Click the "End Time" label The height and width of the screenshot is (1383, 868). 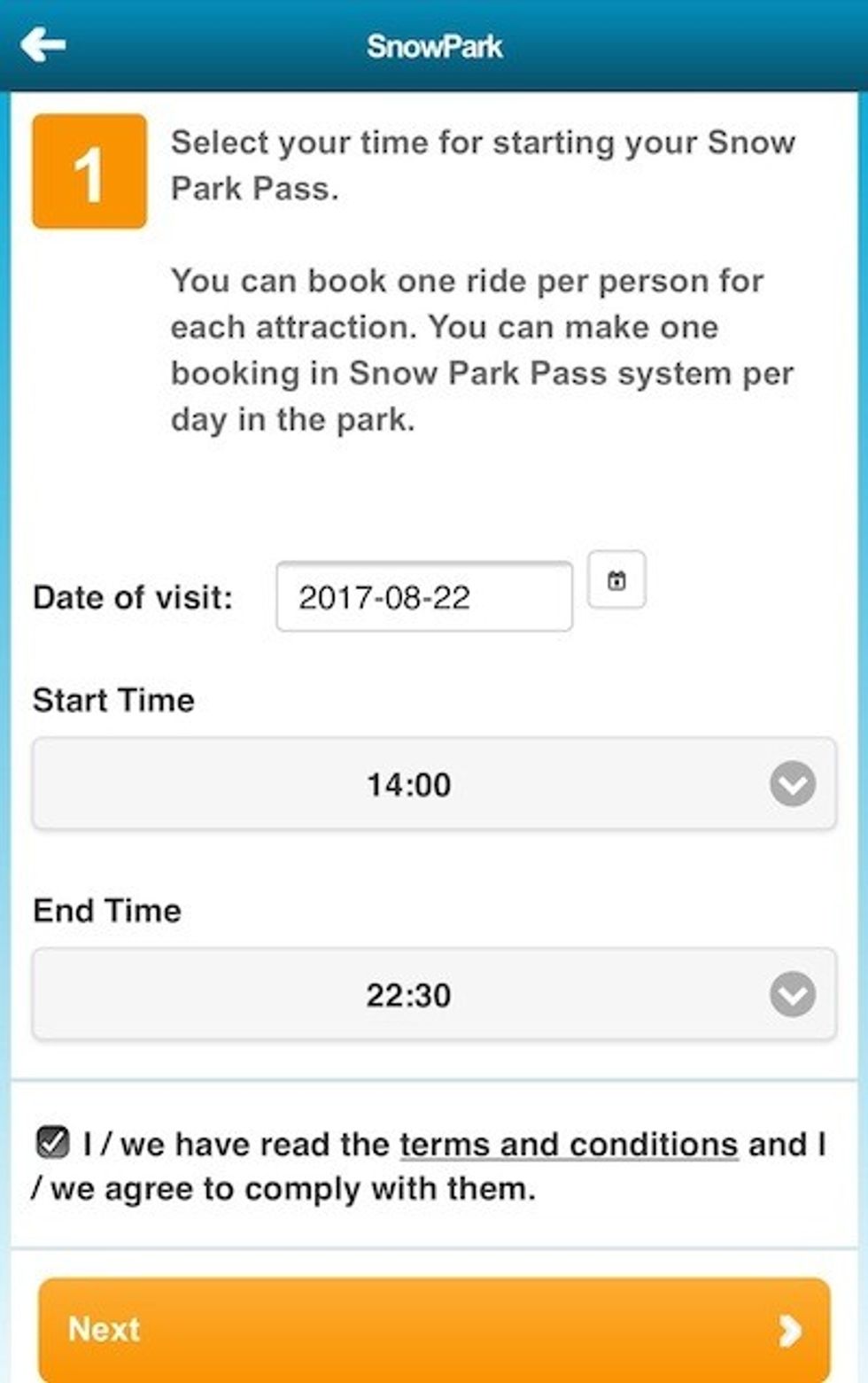point(107,911)
